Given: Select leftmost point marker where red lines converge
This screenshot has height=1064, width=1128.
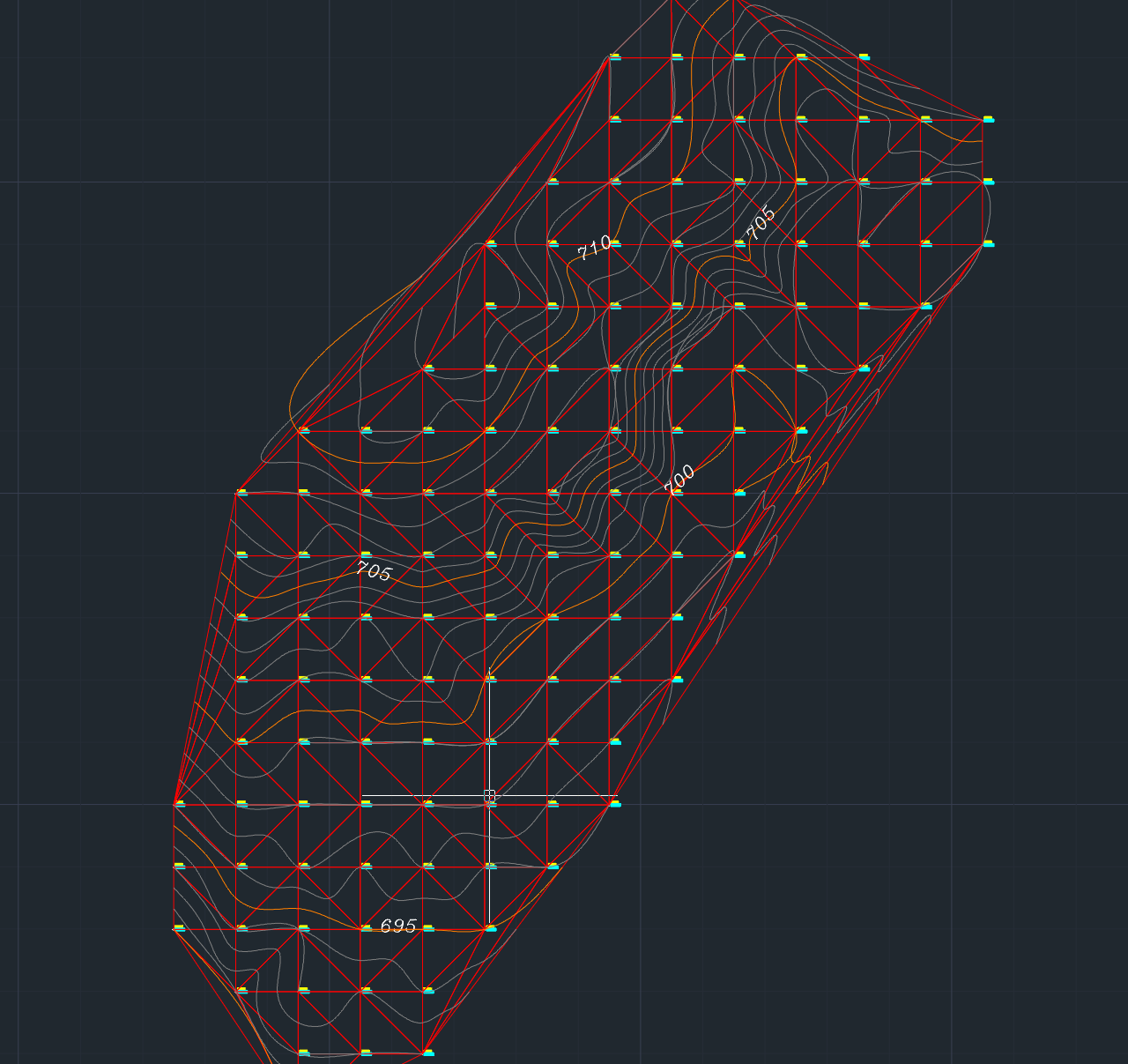Looking at the screenshot, I should [180, 803].
